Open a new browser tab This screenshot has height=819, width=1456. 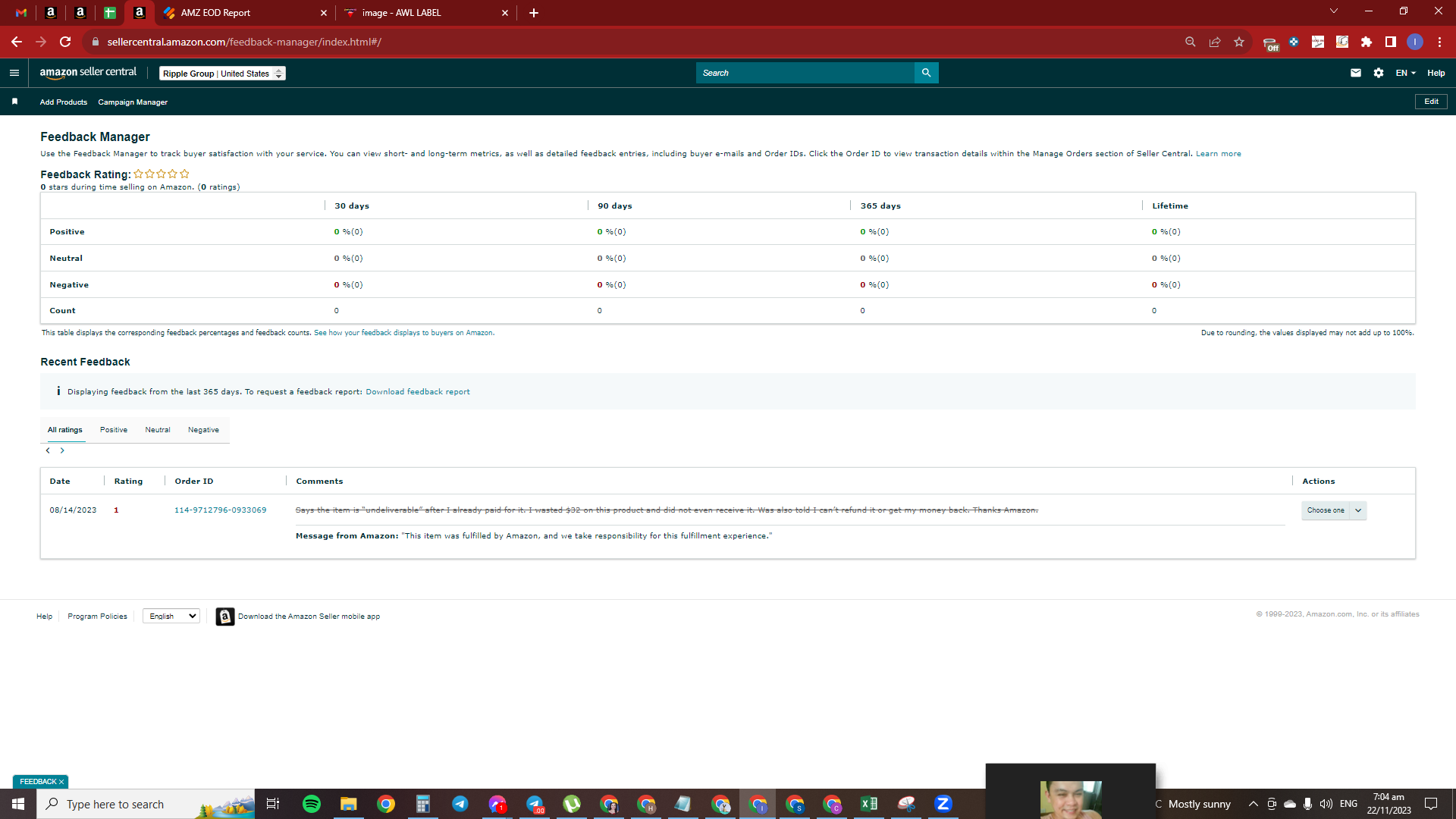pos(534,13)
